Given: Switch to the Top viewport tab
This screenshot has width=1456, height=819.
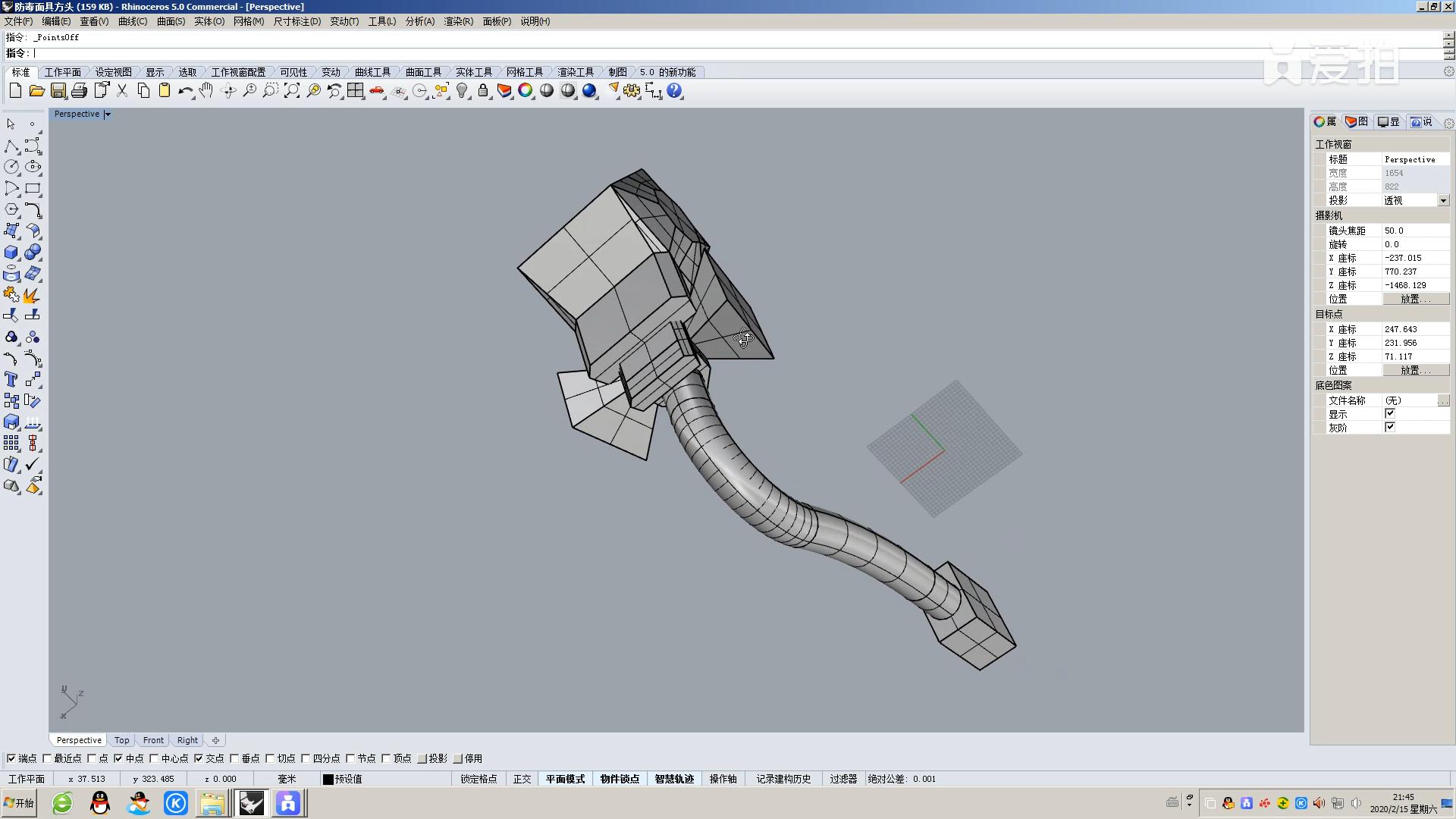Looking at the screenshot, I should pos(122,740).
